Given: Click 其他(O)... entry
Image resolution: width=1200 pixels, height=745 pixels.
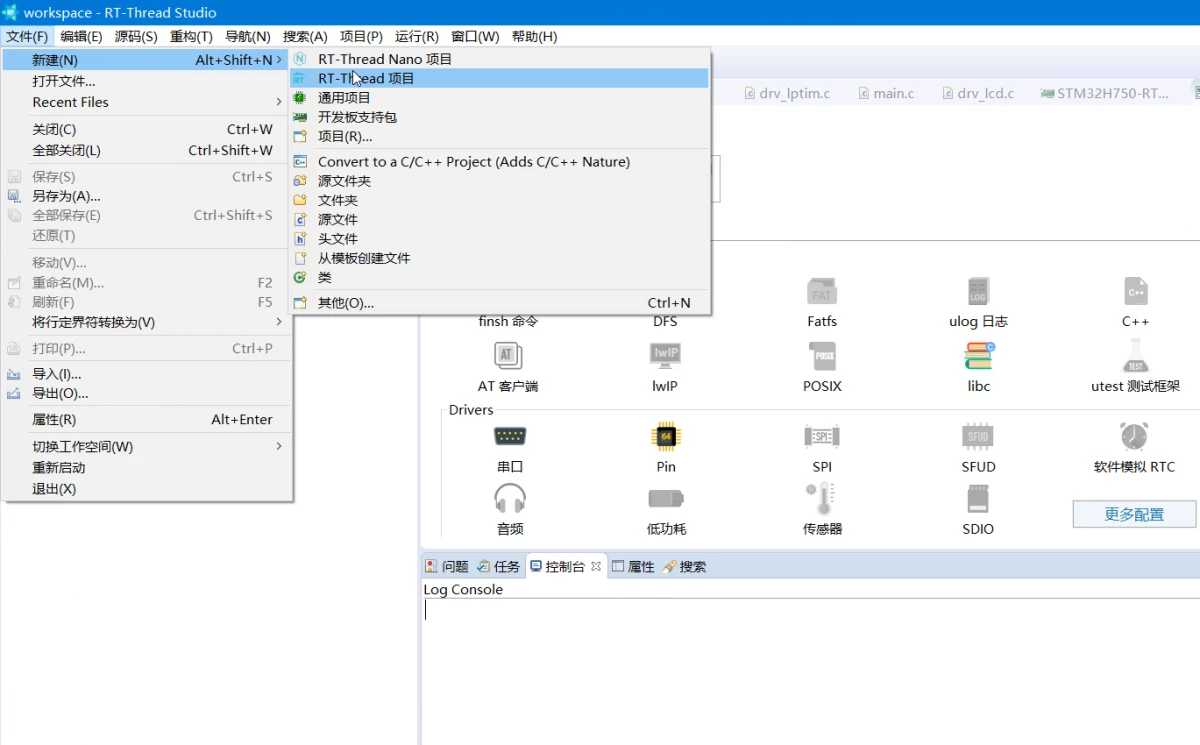Looking at the screenshot, I should point(499,303).
